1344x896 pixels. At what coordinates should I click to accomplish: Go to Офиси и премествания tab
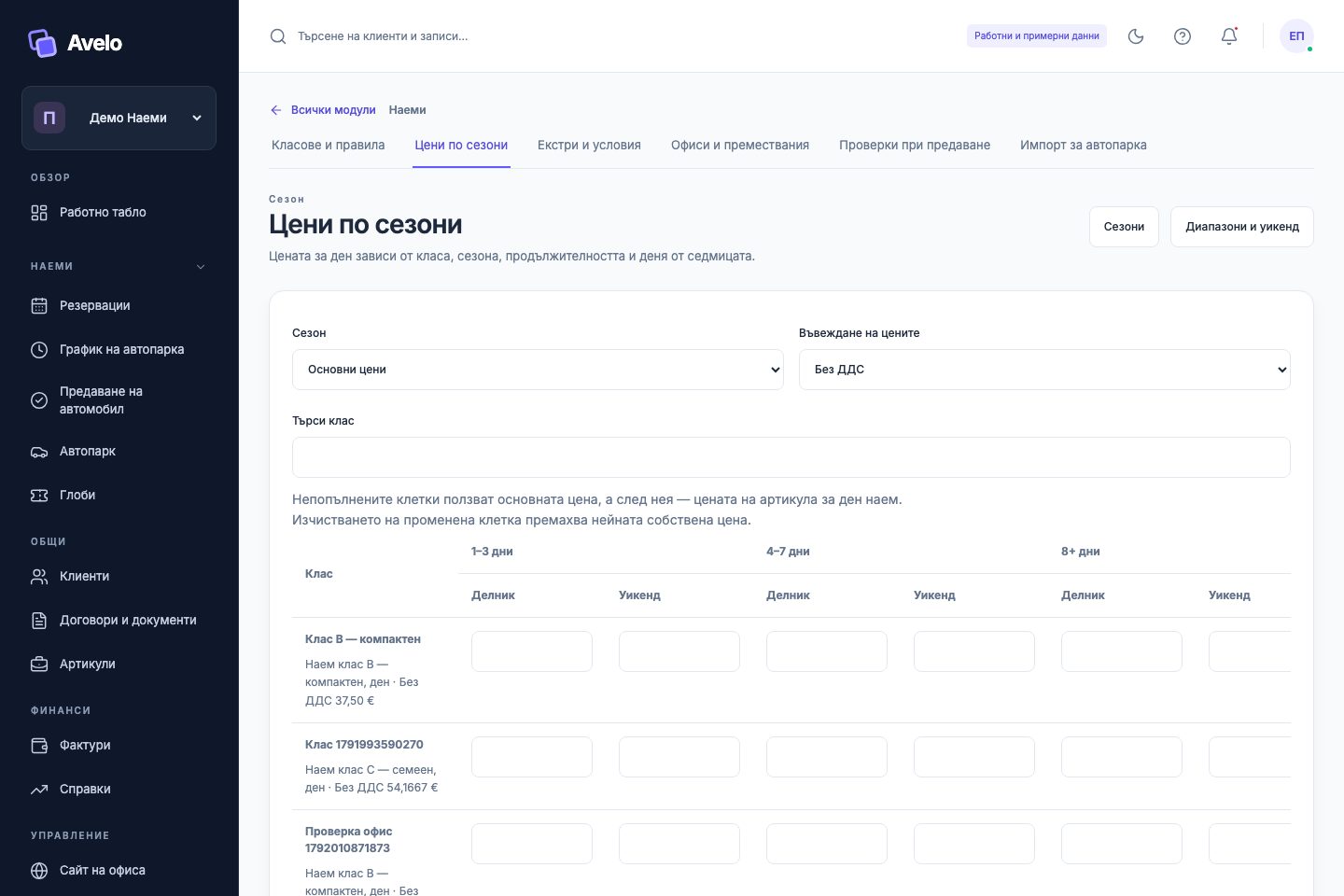coord(740,146)
